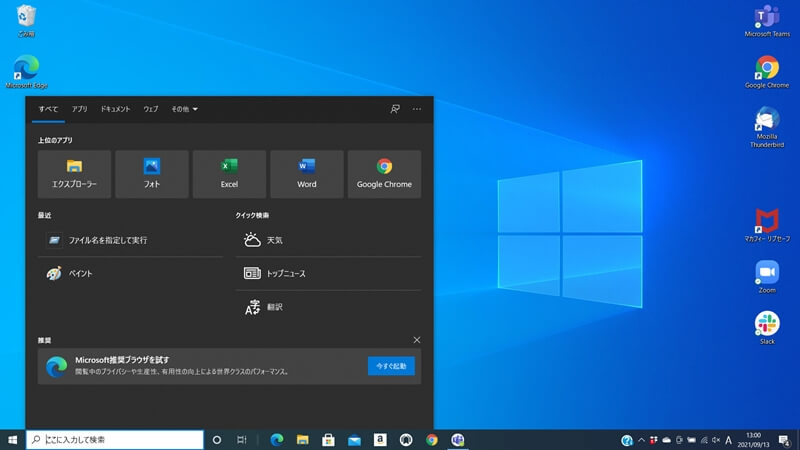Screen dimensions: 800x450
Task: Click the feedback icon in search panel
Action: [395, 109]
